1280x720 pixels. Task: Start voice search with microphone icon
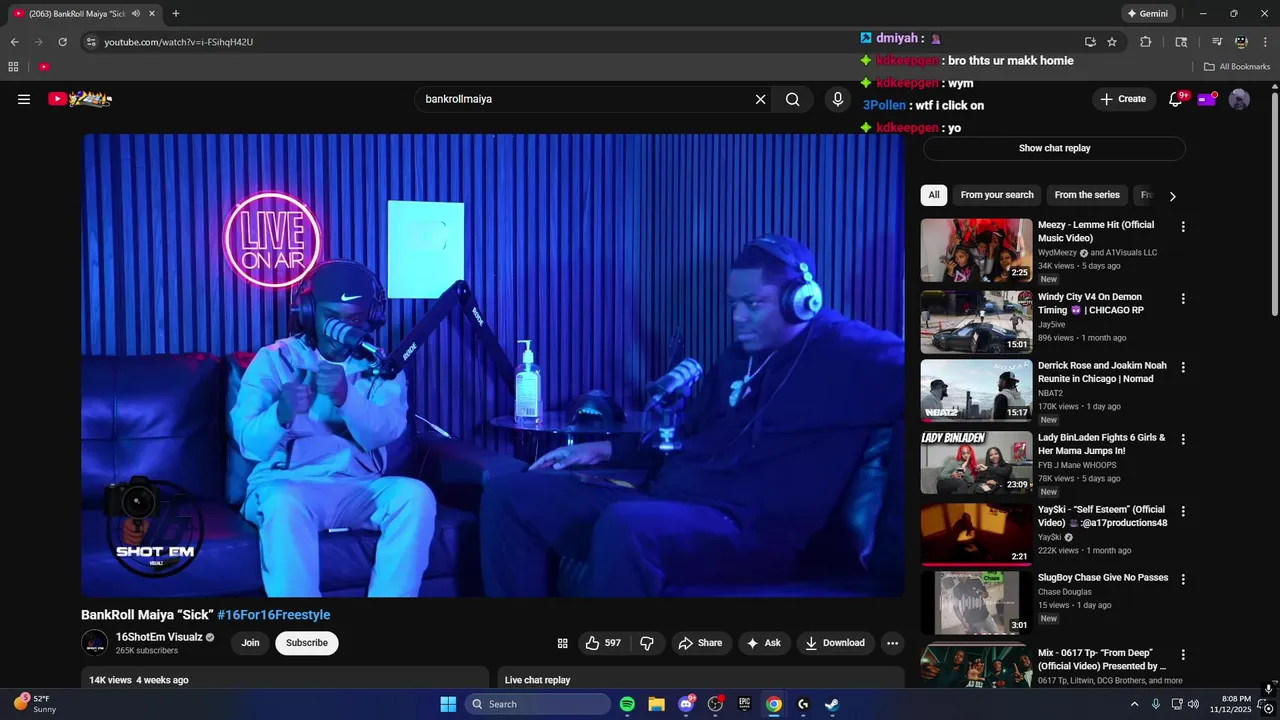(838, 99)
